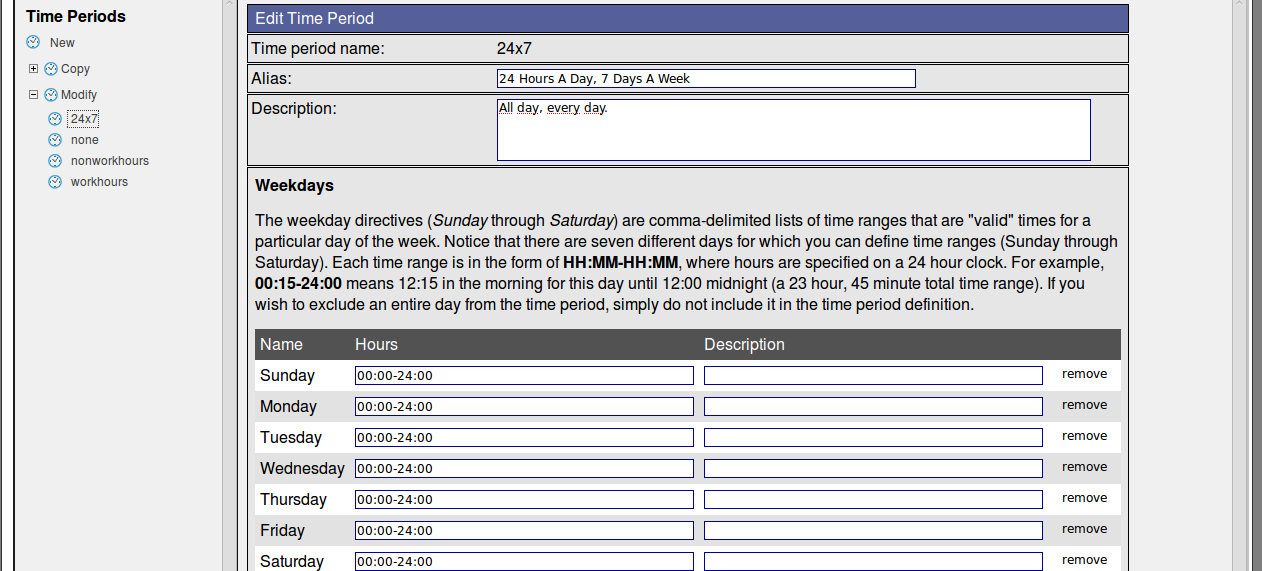Click the clock icon beside New

33,42
